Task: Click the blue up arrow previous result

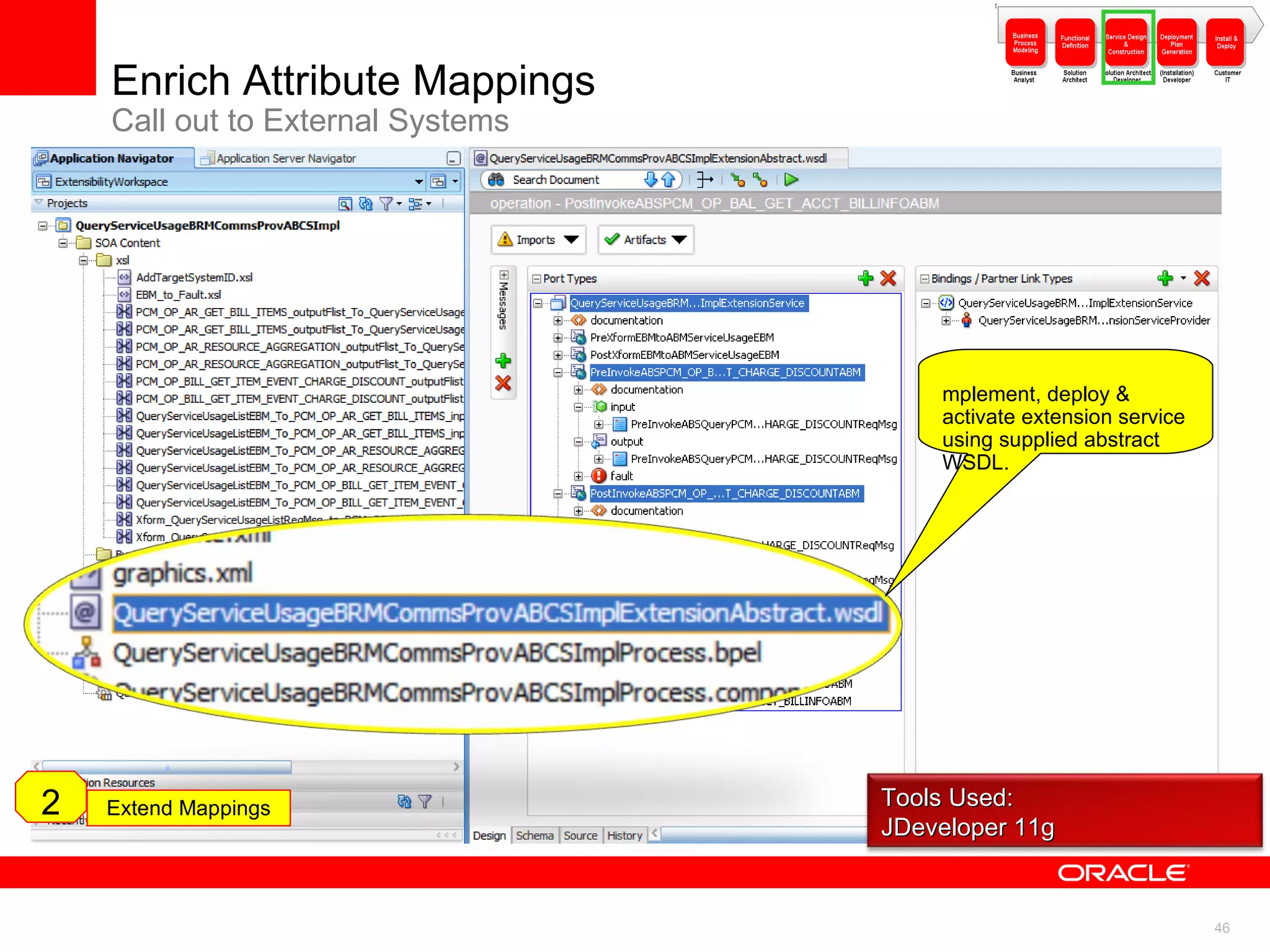Action: pos(668,180)
